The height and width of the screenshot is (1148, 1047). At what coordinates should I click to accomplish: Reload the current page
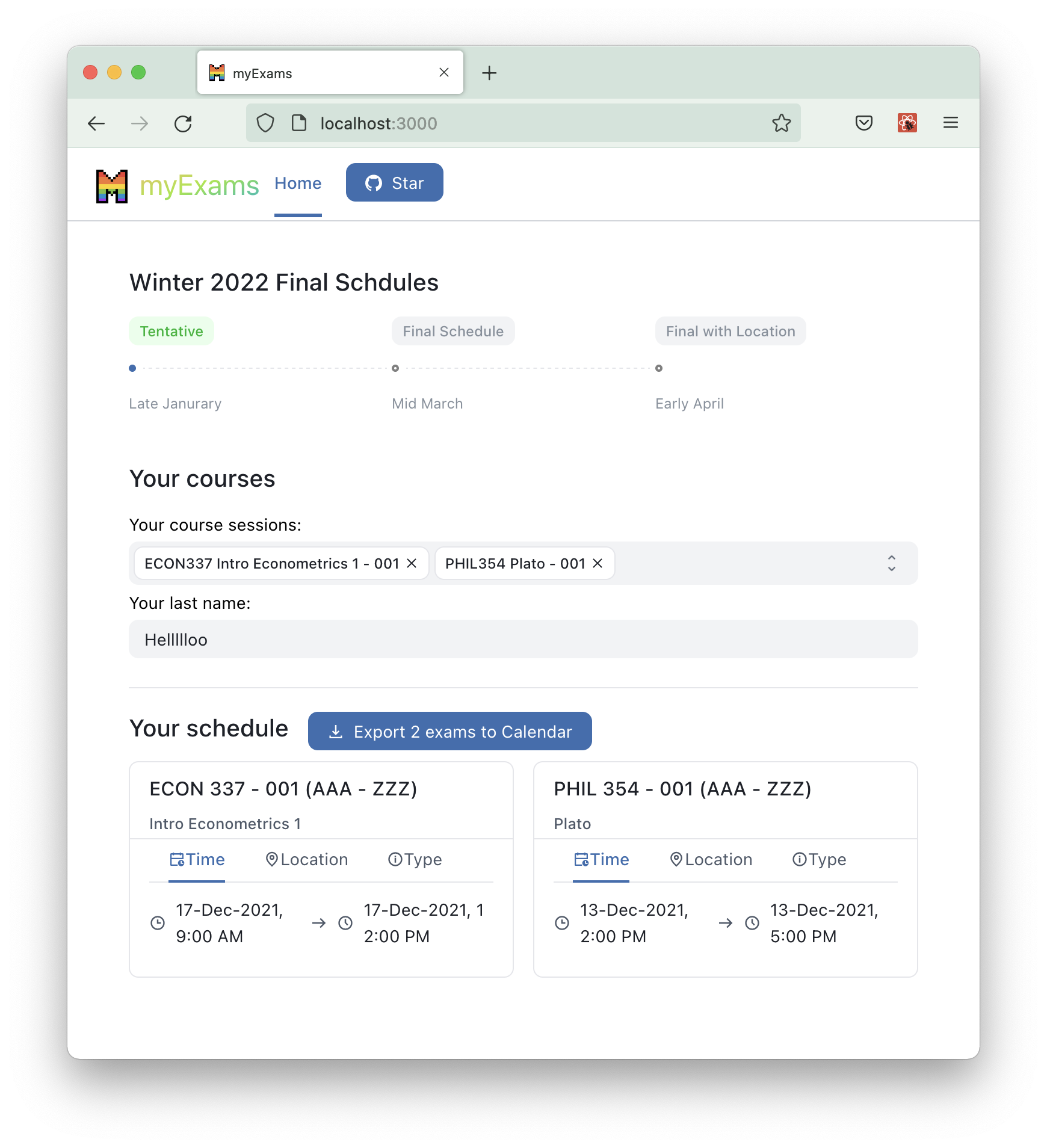(183, 124)
